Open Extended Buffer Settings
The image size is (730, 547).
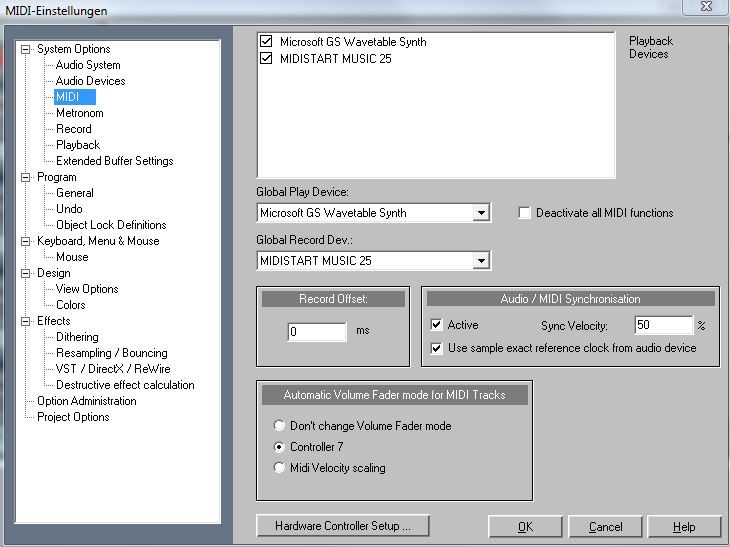click(115, 161)
